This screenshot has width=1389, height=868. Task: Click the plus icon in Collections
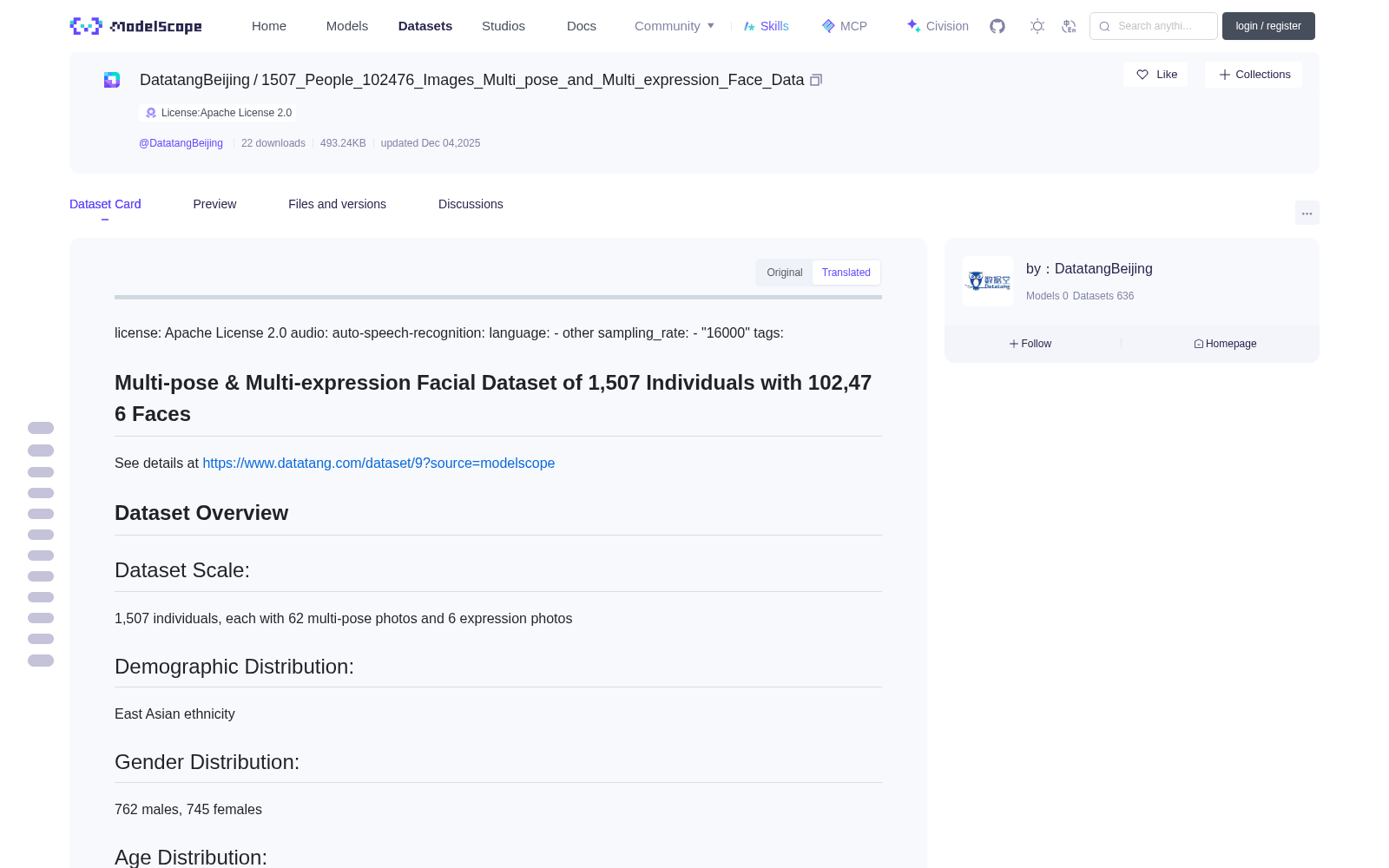(x=1225, y=75)
